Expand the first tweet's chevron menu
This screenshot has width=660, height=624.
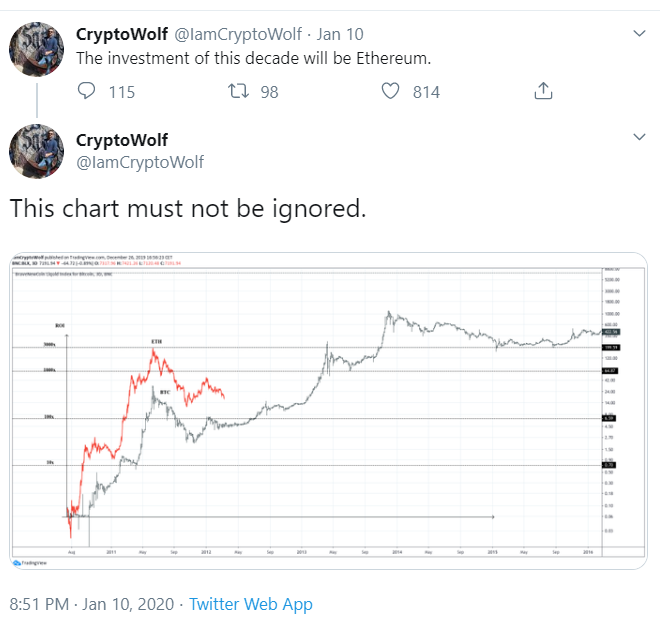click(x=639, y=33)
